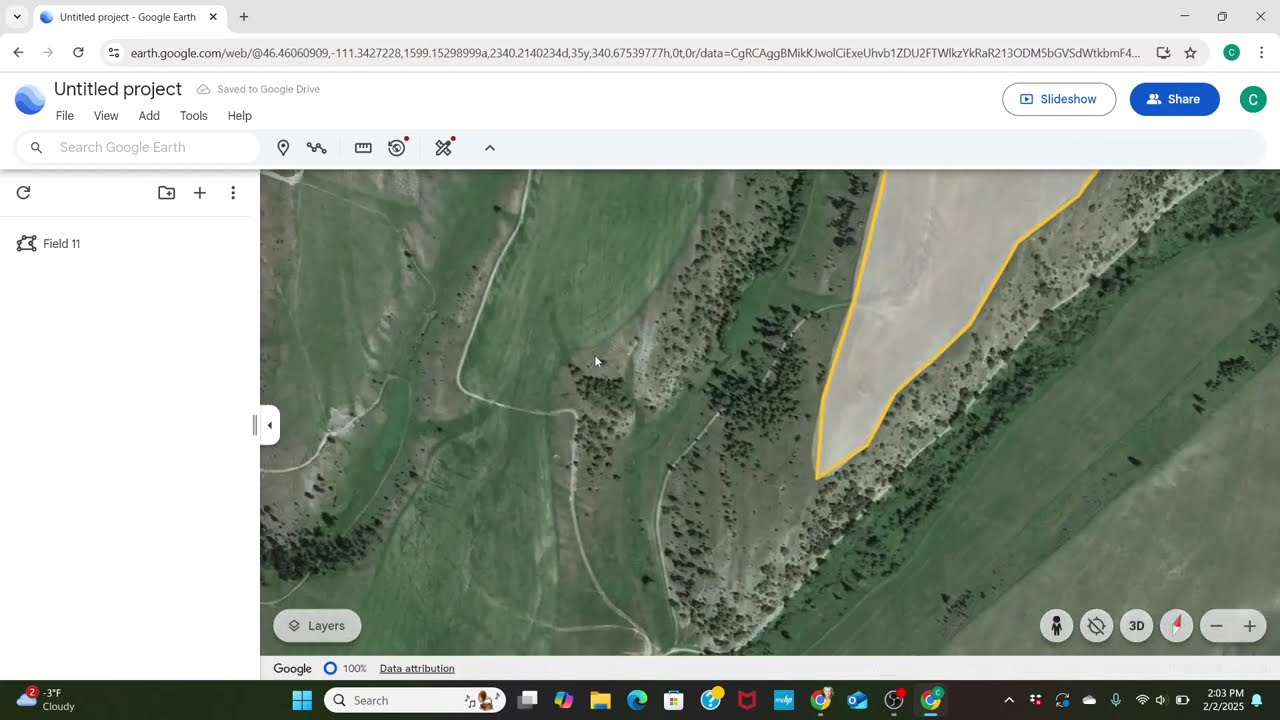The height and width of the screenshot is (720, 1280).
Task: Click the browser address bar URL
Action: pyautogui.click(x=635, y=53)
